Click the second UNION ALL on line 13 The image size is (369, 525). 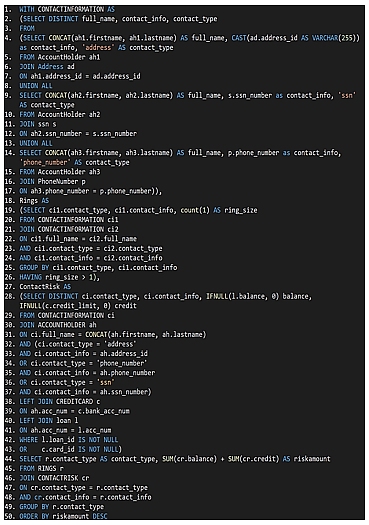click(36, 143)
